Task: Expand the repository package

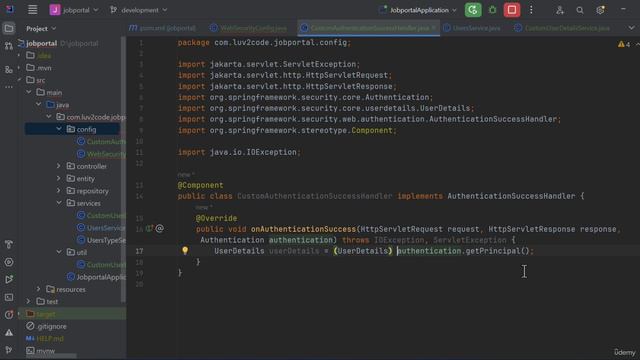Action: 59,191
